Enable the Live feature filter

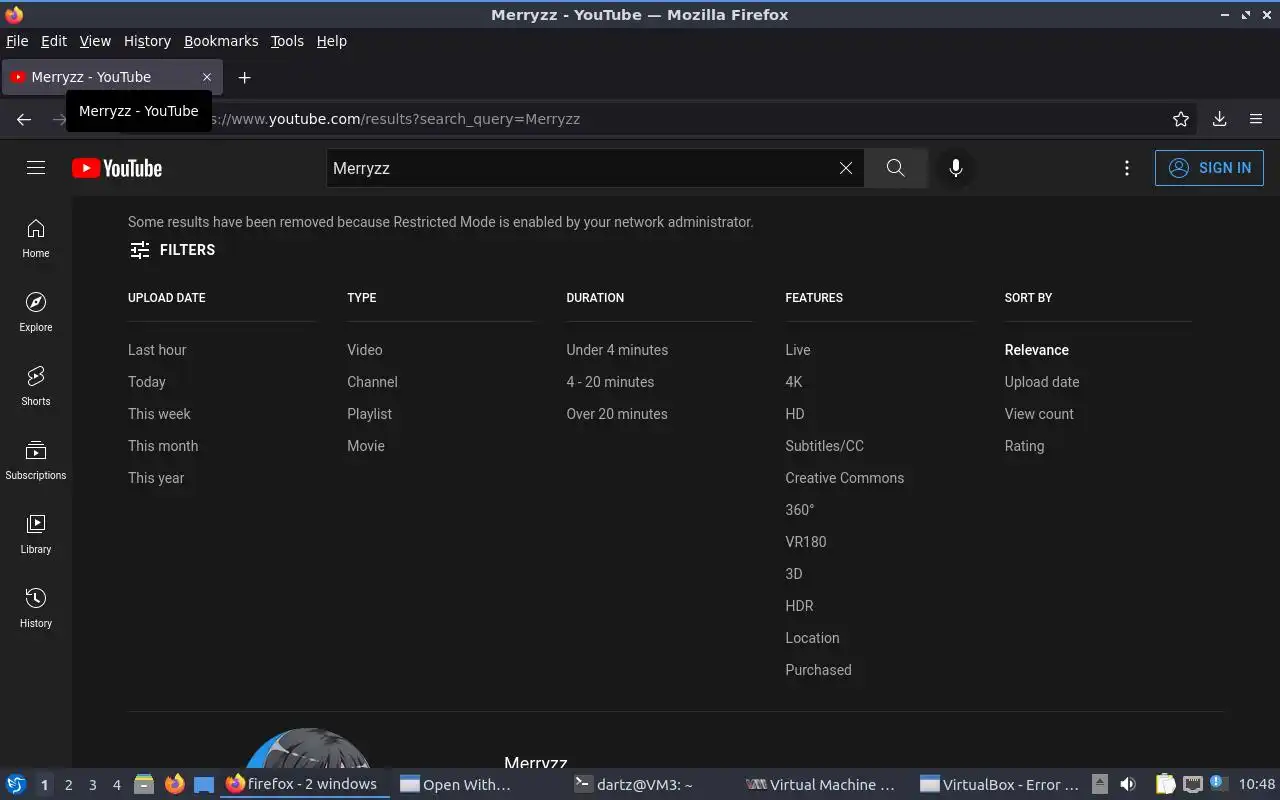798,350
